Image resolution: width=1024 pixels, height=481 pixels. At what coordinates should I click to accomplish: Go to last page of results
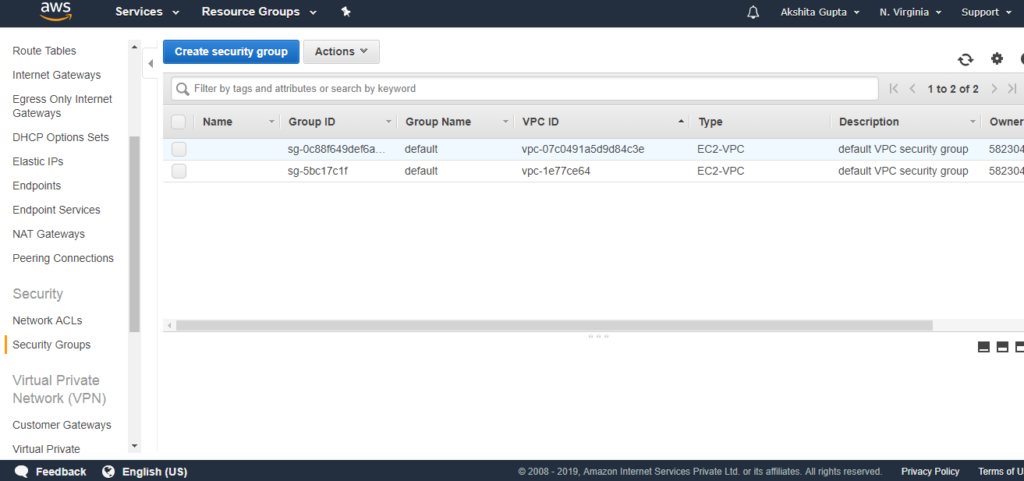tap(1012, 89)
